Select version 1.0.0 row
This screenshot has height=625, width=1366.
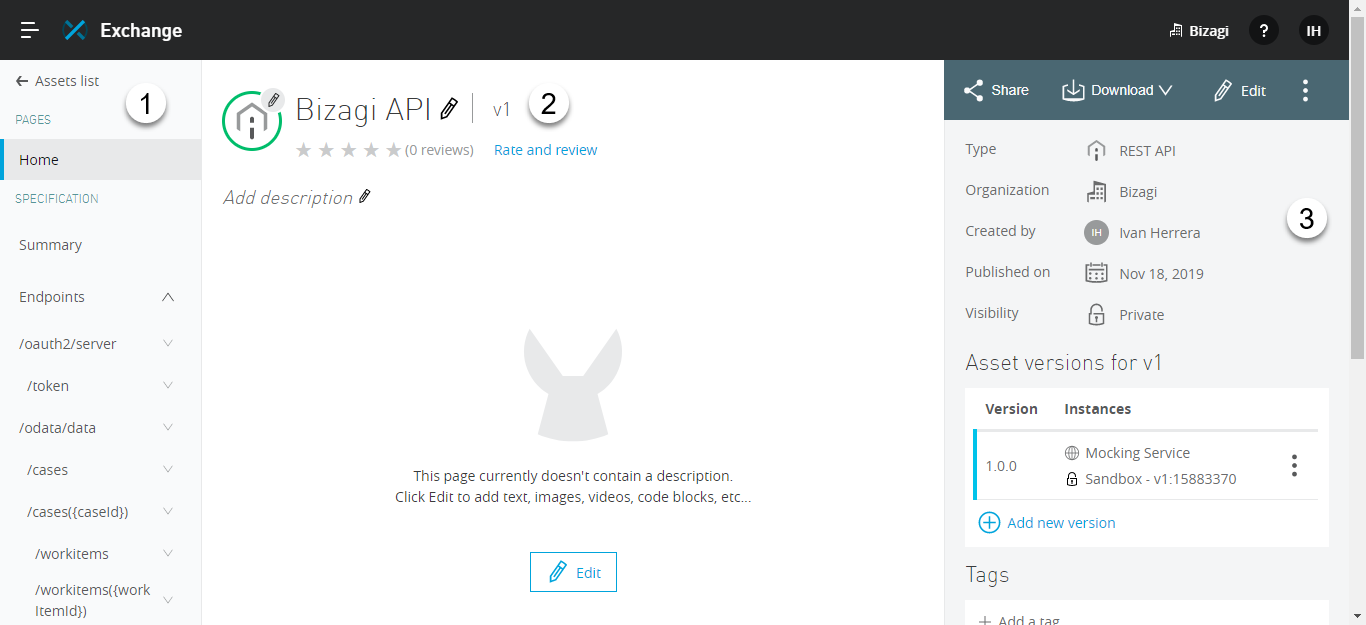tap(1146, 466)
